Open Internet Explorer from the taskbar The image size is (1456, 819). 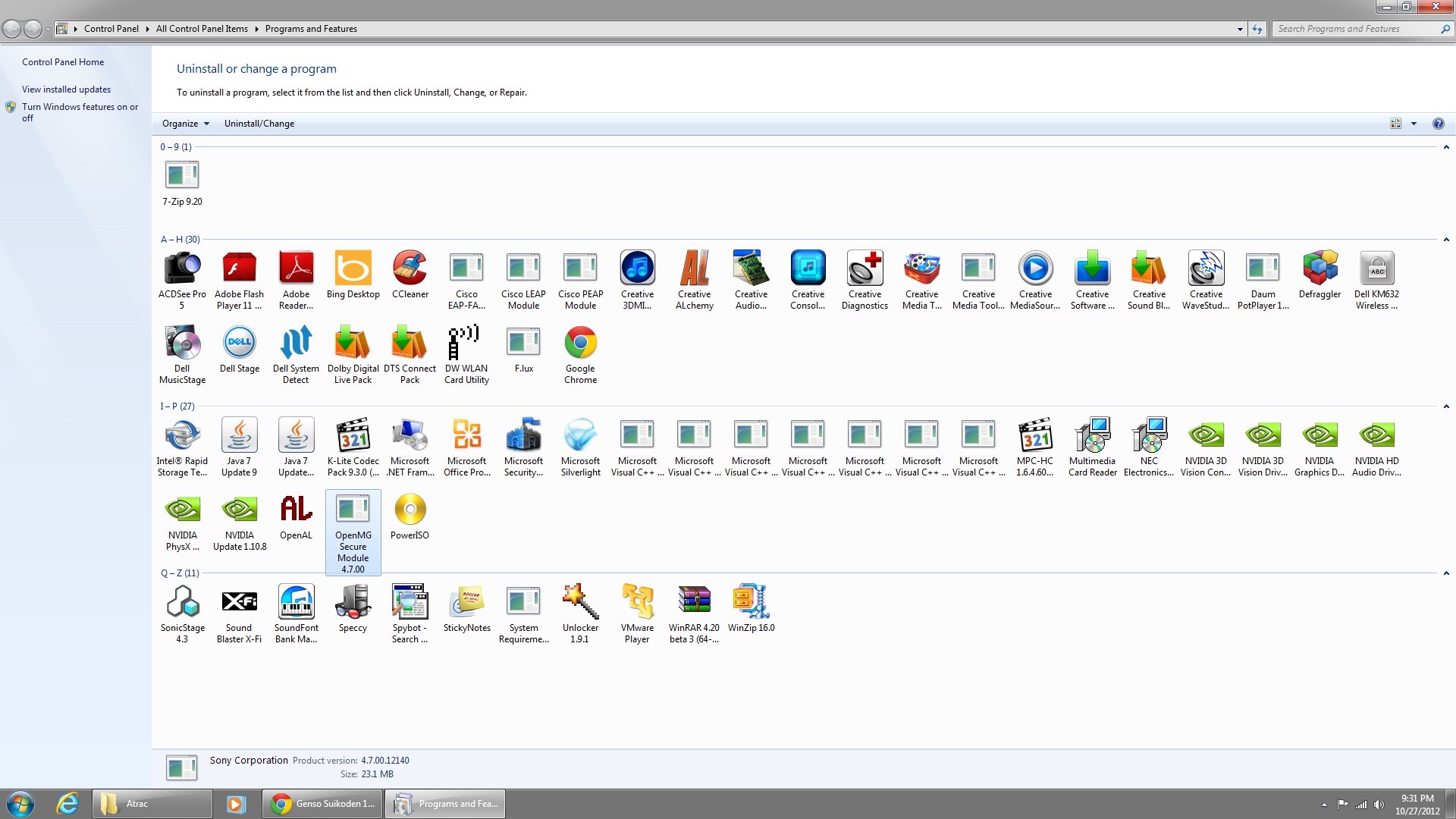[67, 804]
